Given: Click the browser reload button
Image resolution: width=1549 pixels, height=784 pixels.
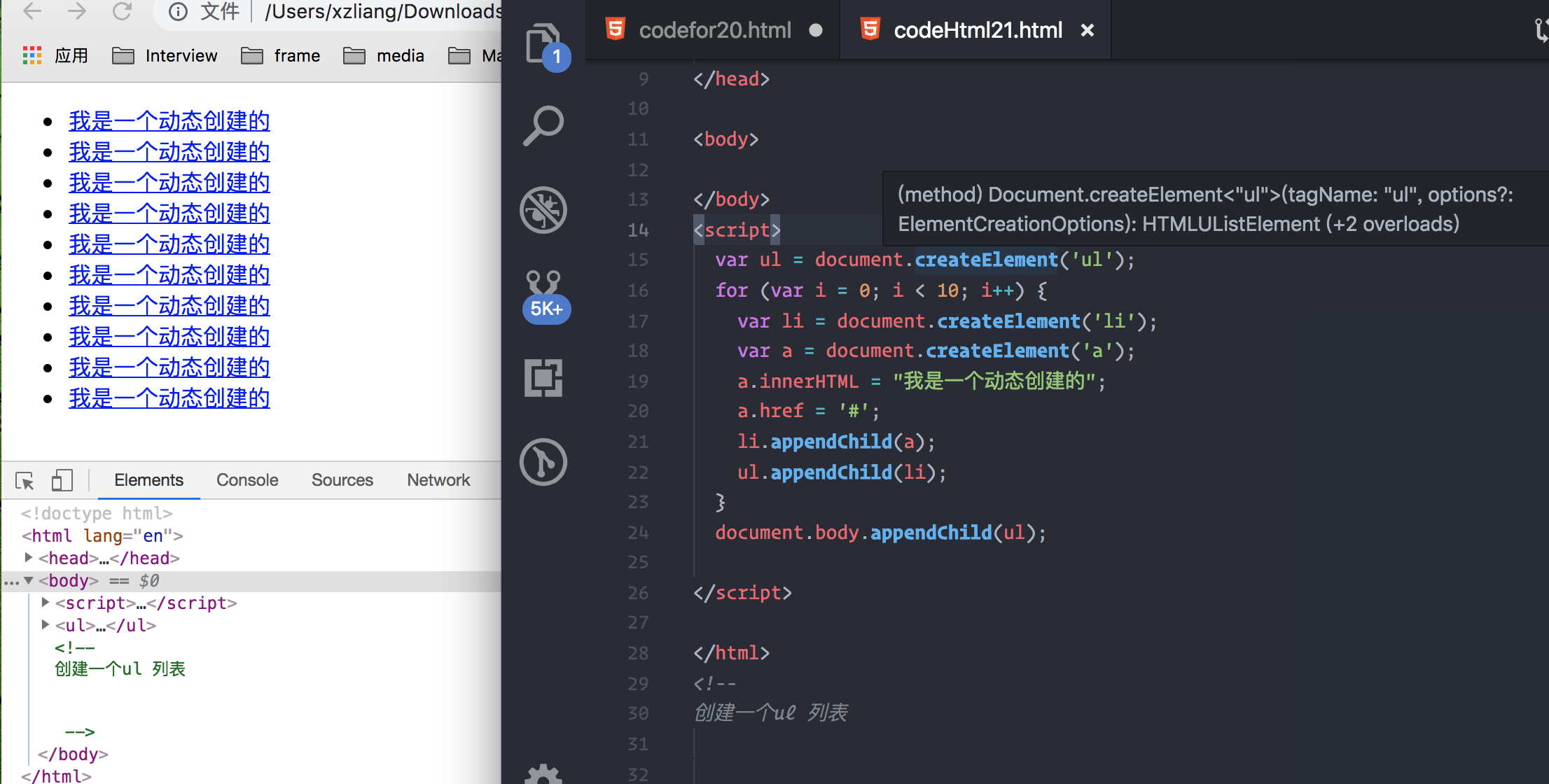Looking at the screenshot, I should (x=122, y=11).
